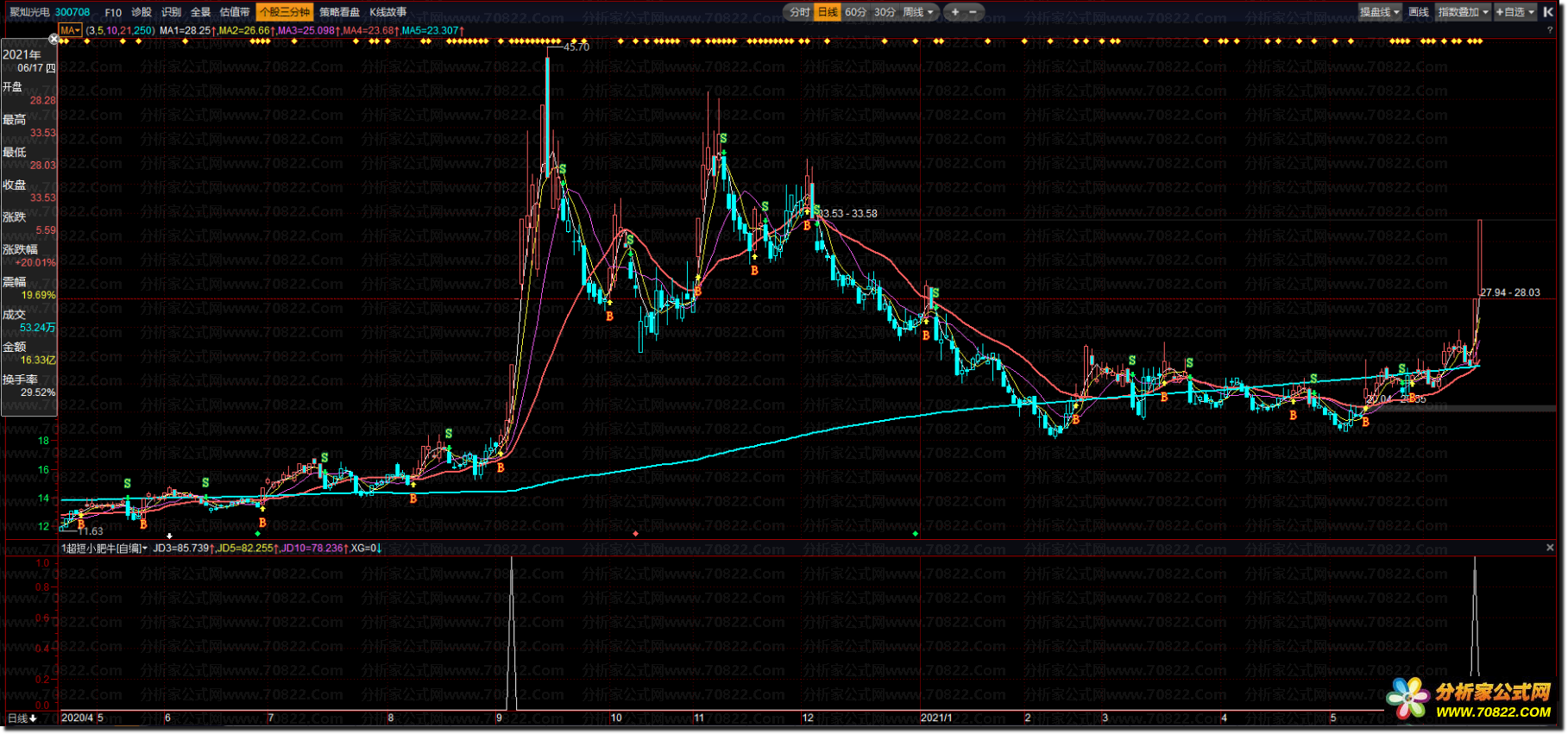Click the 开盘 28.28 value in info panel
Viewport: 1568px width, 734px height.
(42, 101)
